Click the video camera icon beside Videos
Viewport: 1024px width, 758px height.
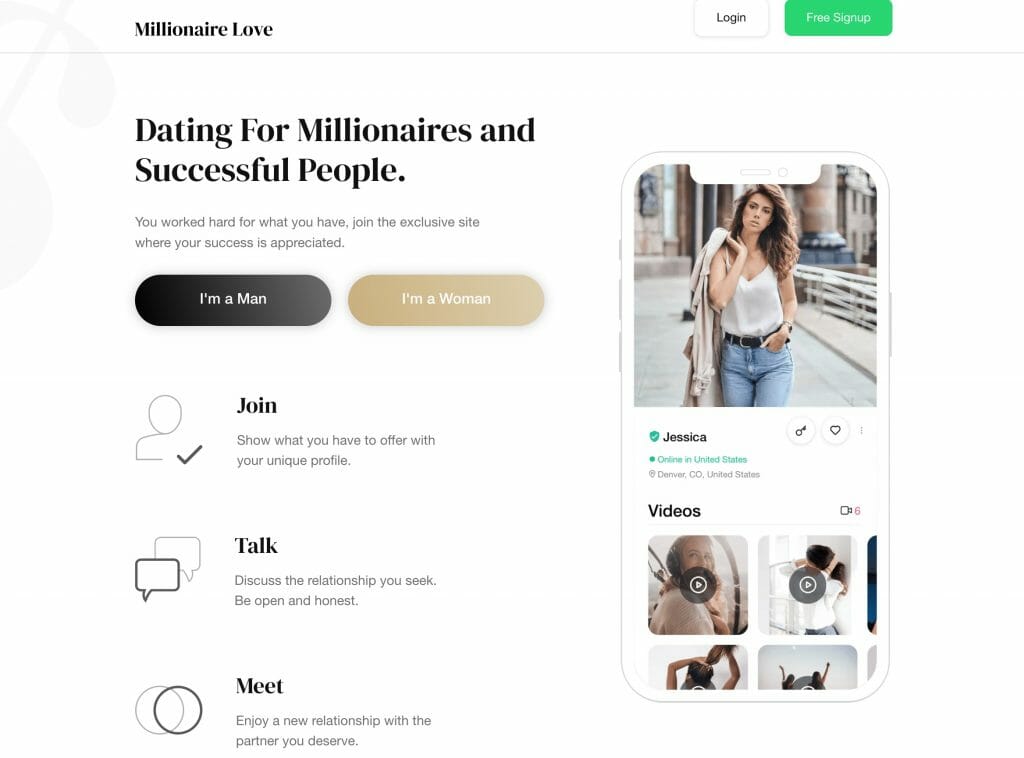846,511
